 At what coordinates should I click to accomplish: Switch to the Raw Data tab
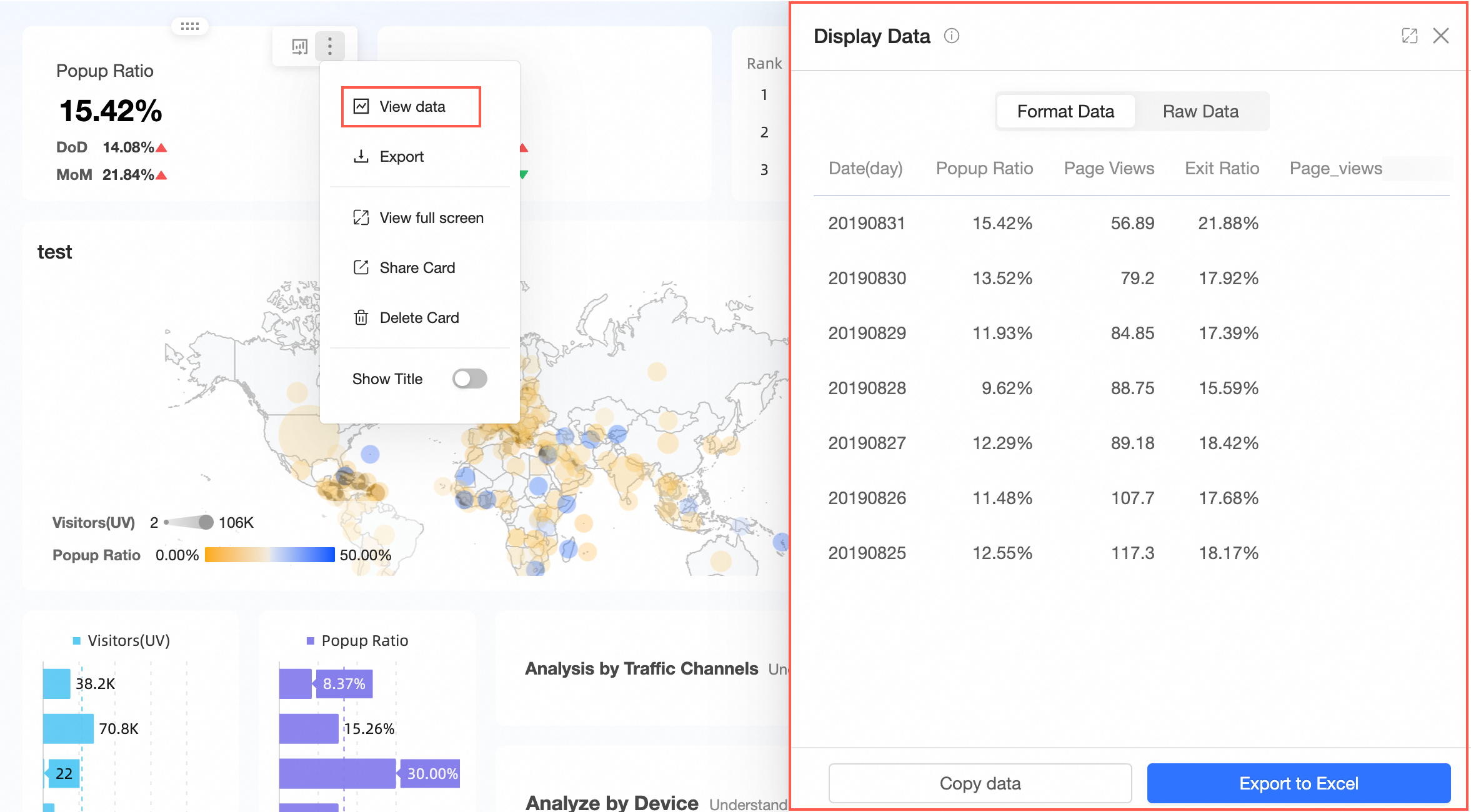point(1200,111)
